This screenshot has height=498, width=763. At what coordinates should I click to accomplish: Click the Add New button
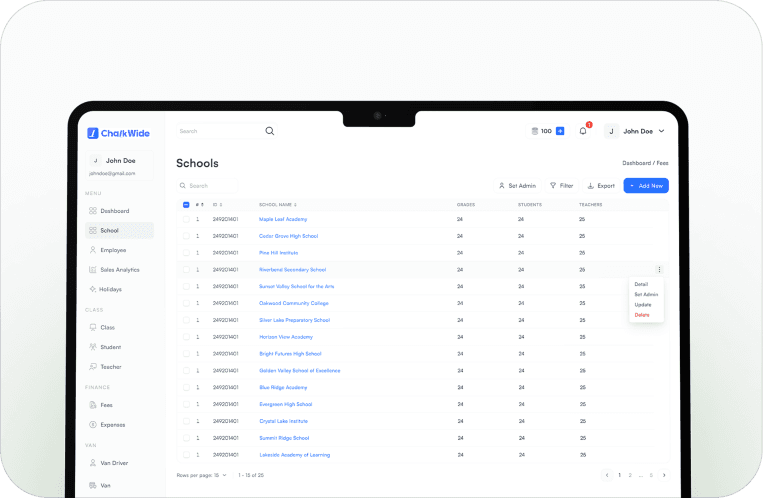click(646, 186)
